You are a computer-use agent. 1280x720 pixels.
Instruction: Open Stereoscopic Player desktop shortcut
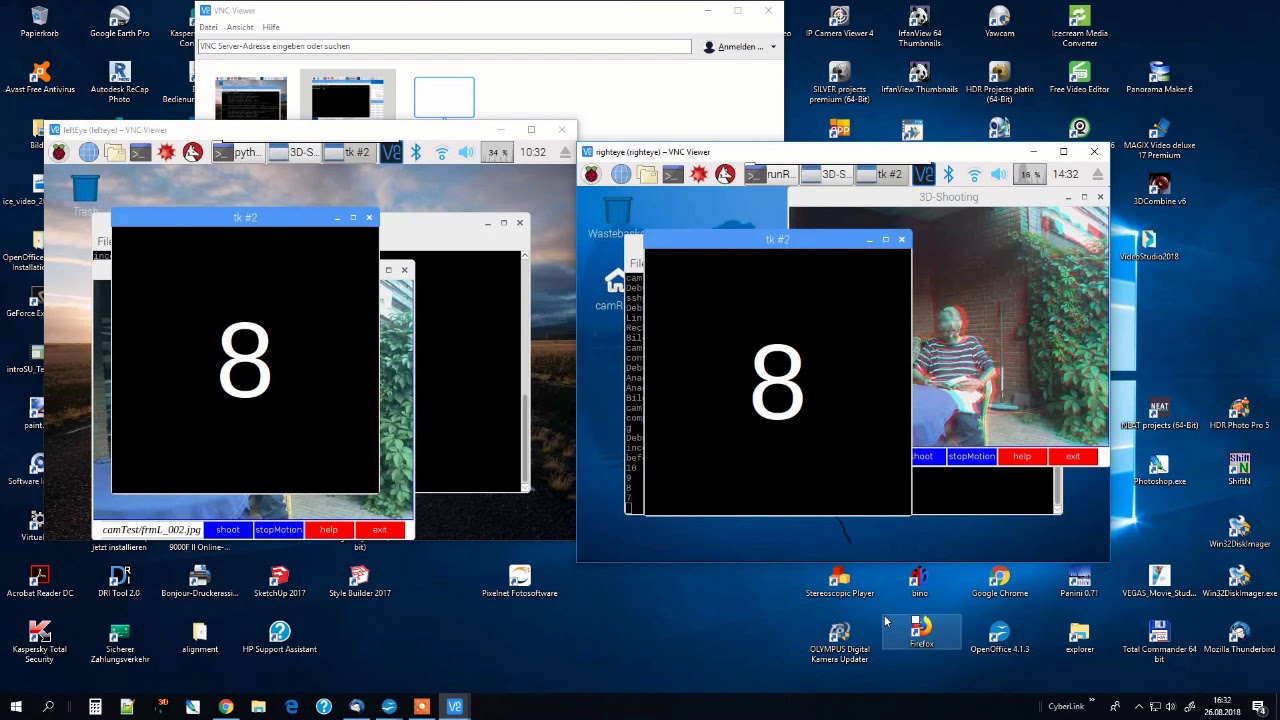(840, 582)
